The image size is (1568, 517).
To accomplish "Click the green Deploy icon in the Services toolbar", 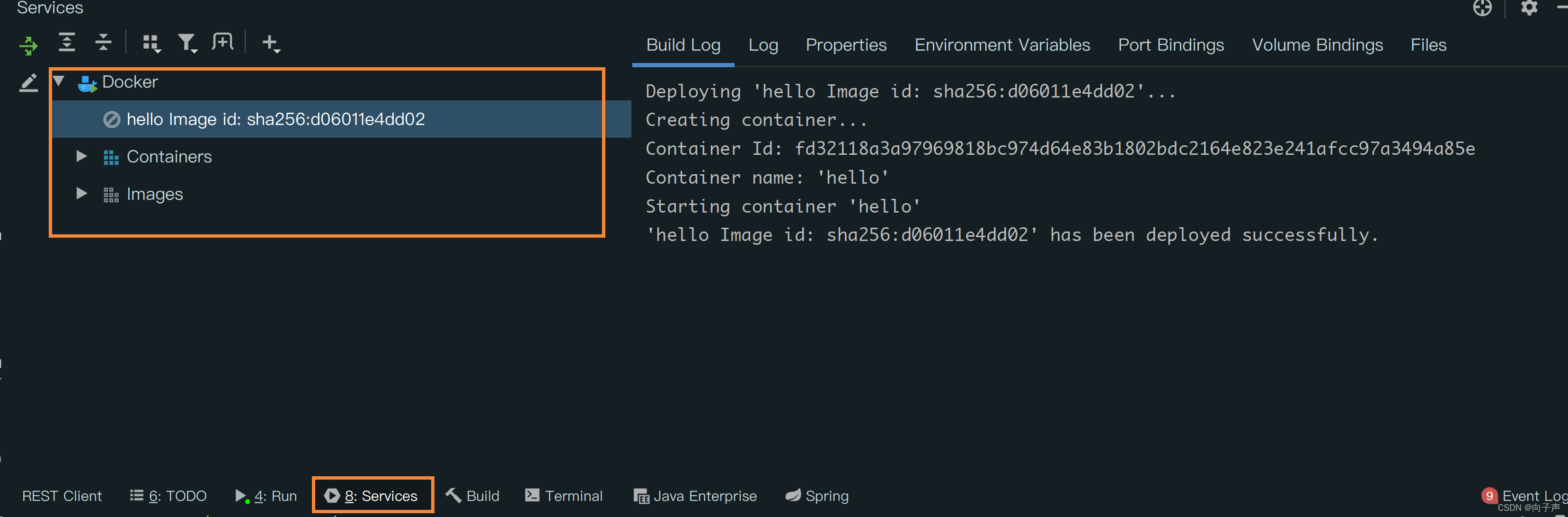I will tap(28, 45).
